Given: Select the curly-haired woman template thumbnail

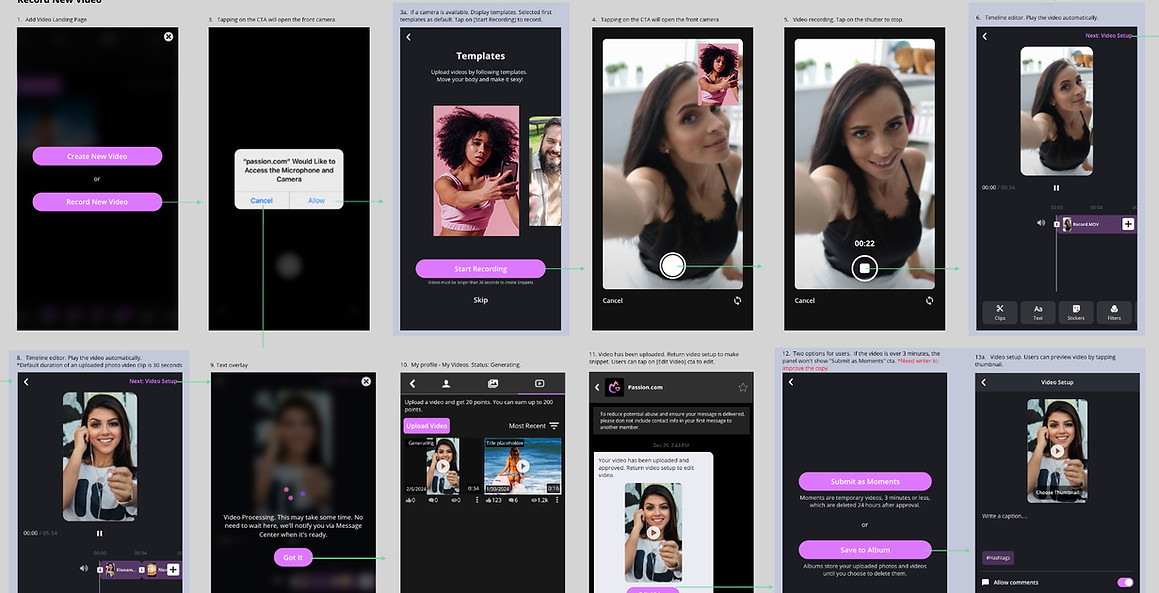Looking at the screenshot, I should click(476, 171).
